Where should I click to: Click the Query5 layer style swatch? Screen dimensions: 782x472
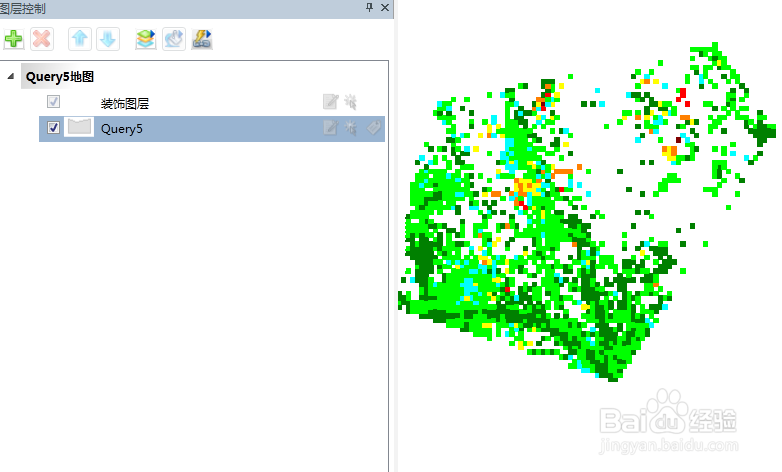(x=79, y=128)
